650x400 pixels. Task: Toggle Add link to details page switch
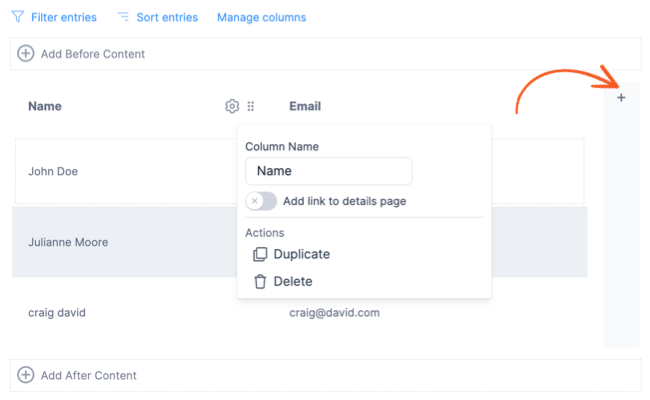click(x=261, y=201)
